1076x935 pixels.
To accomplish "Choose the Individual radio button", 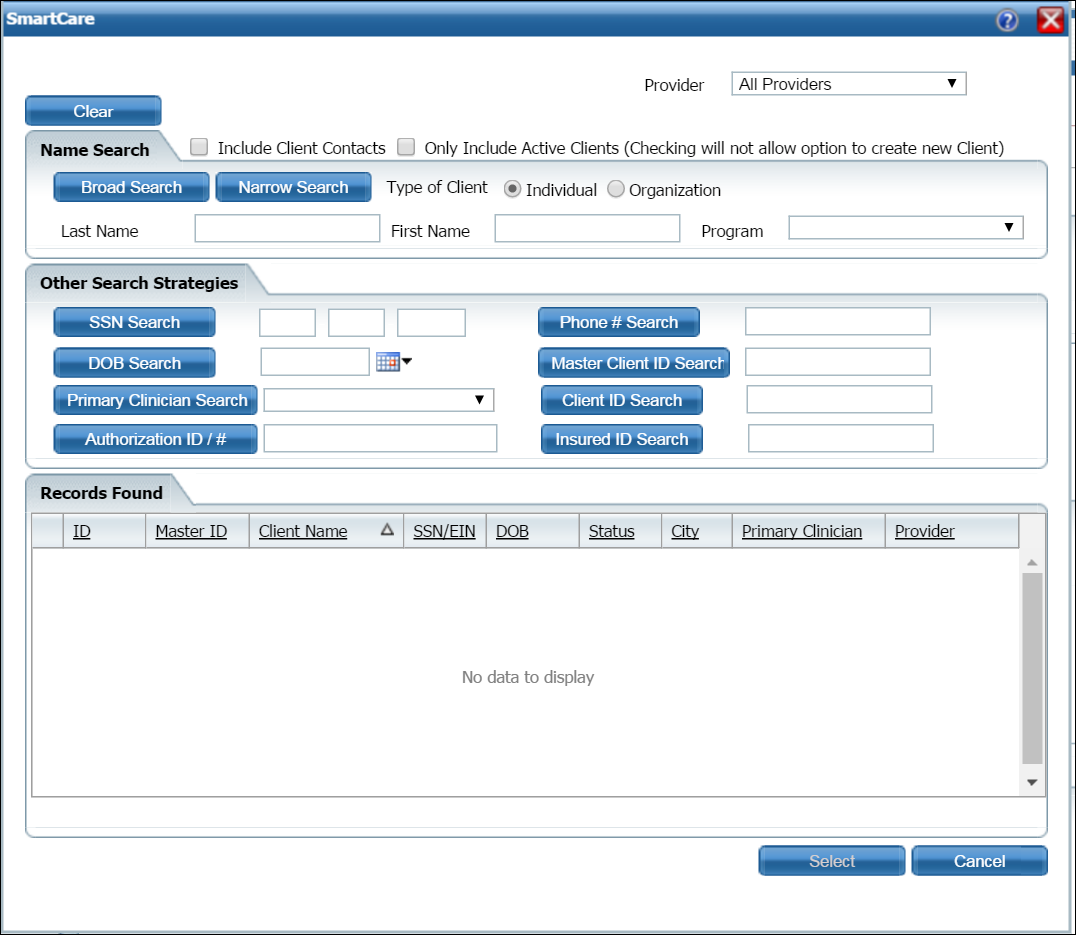I will coord(512,190).
